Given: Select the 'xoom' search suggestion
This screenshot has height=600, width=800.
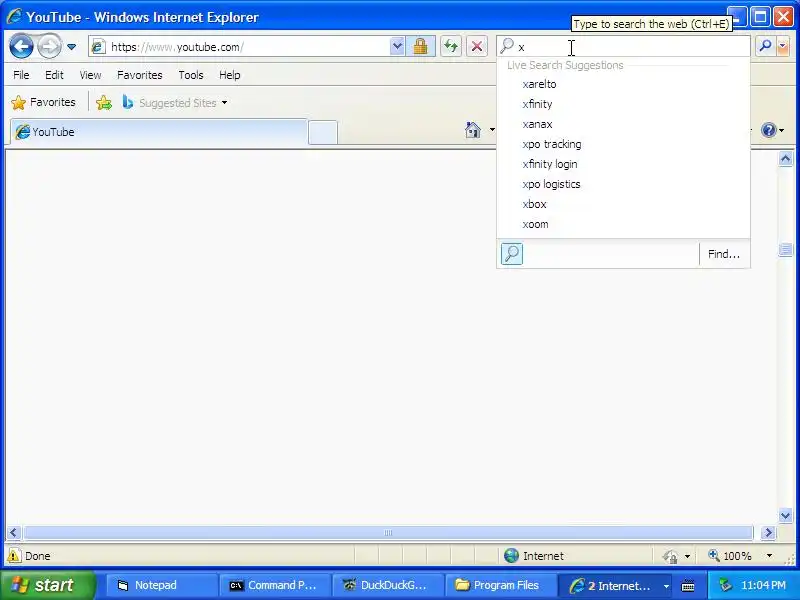Looking at the screenshot, I should (623, 224).
